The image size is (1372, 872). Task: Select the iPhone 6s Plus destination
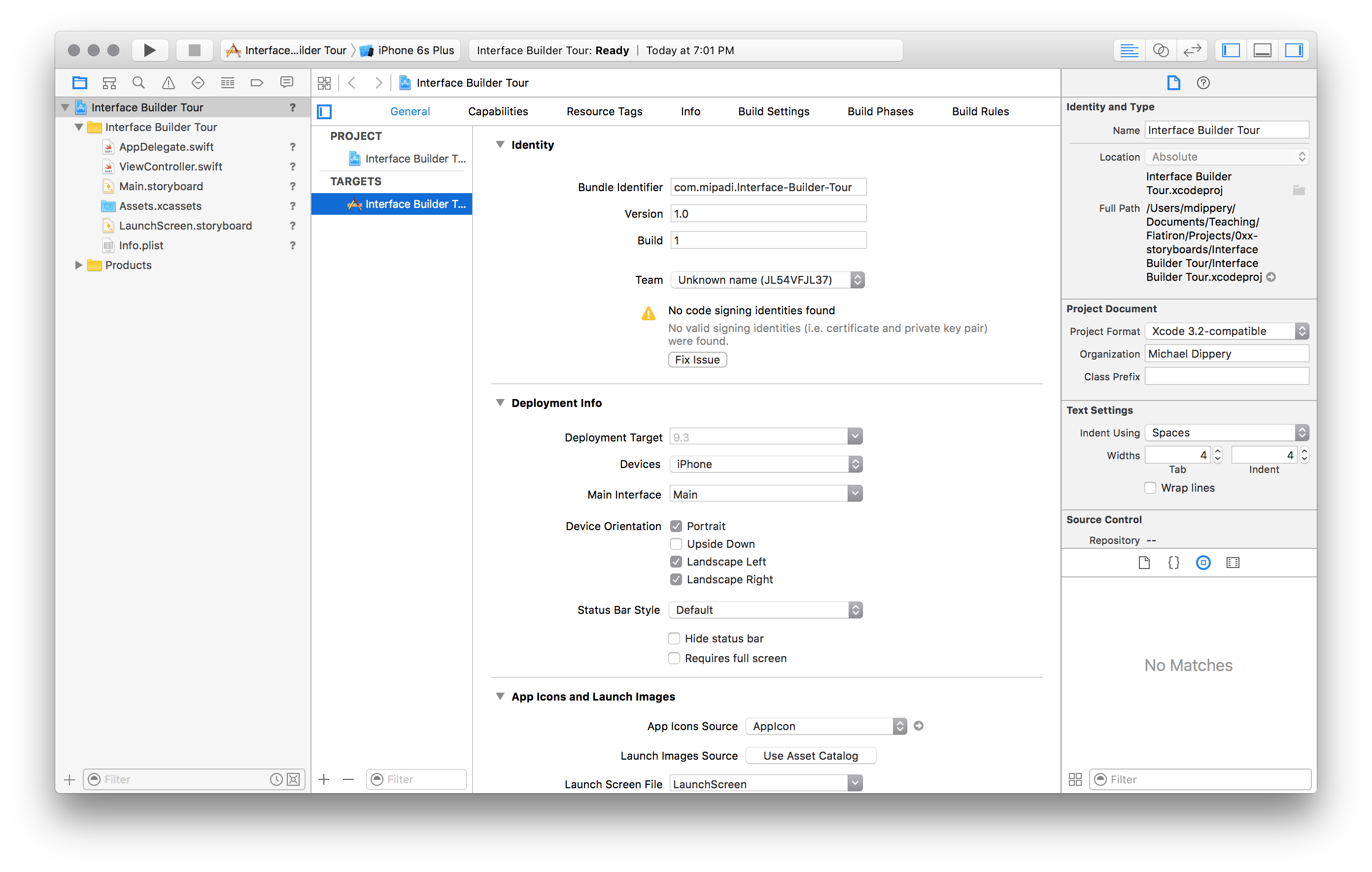pos(408,50)
